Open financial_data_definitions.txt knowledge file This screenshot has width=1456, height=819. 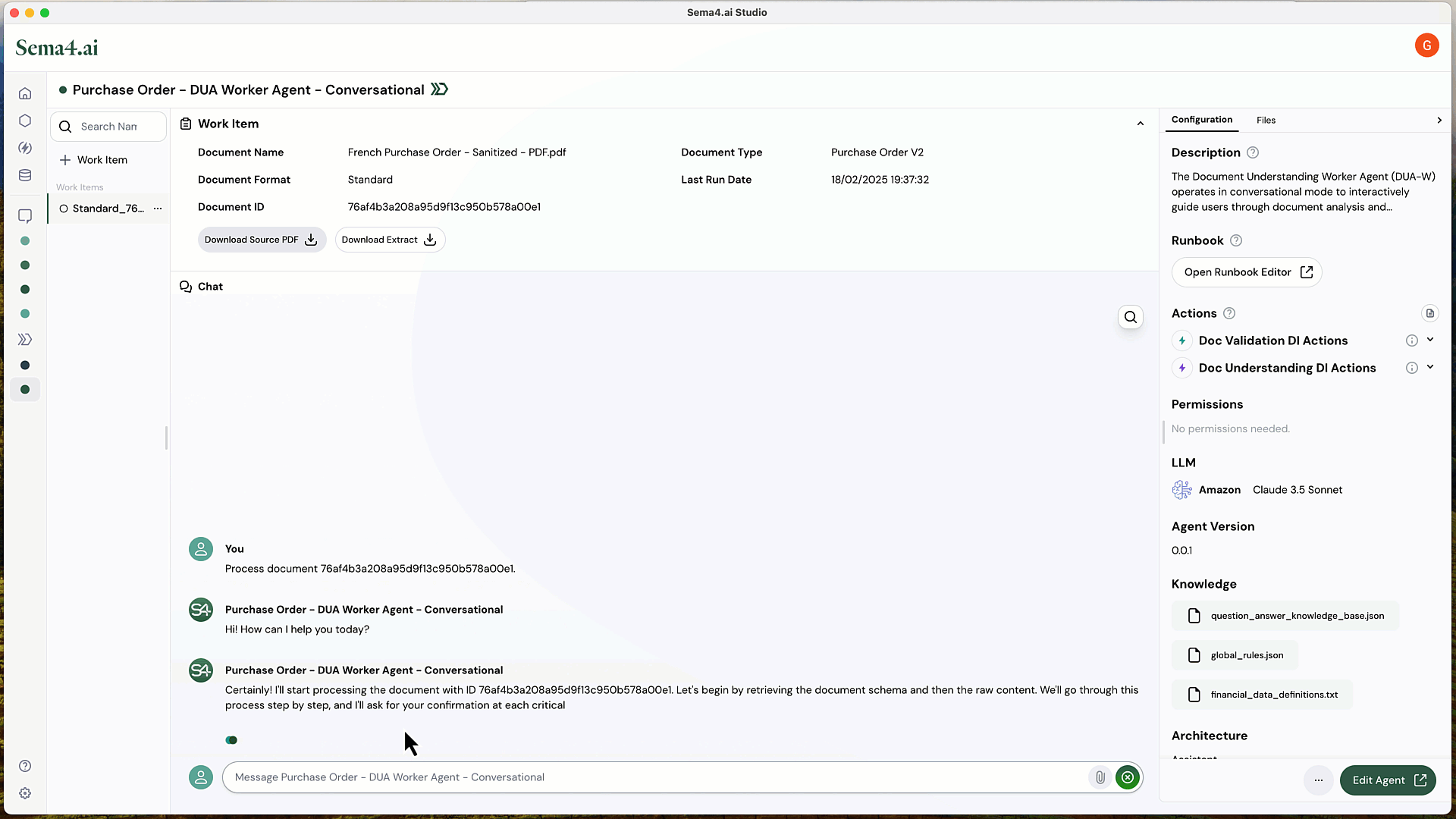(1262, 695)
